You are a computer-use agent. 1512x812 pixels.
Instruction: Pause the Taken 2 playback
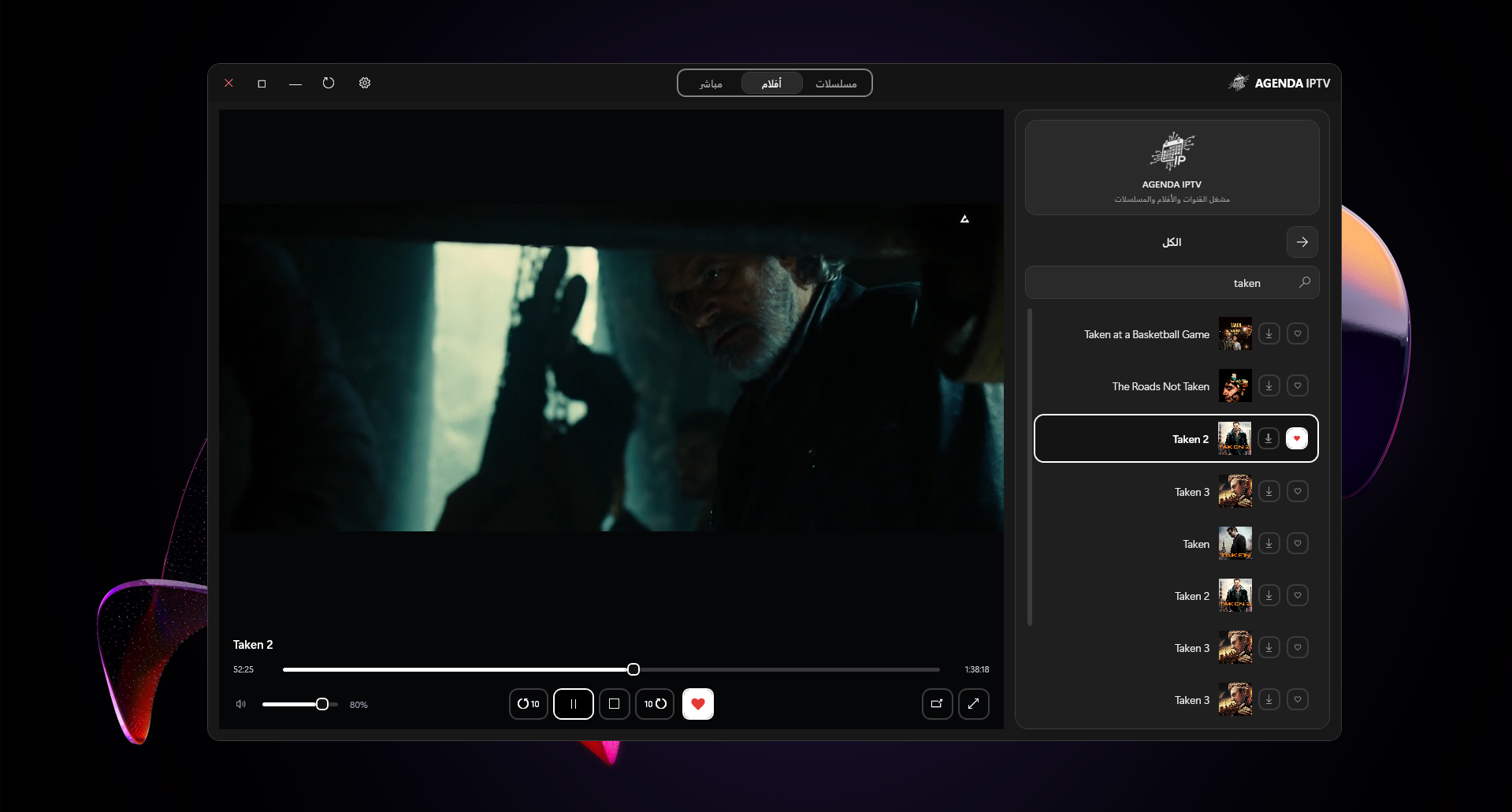574,704
